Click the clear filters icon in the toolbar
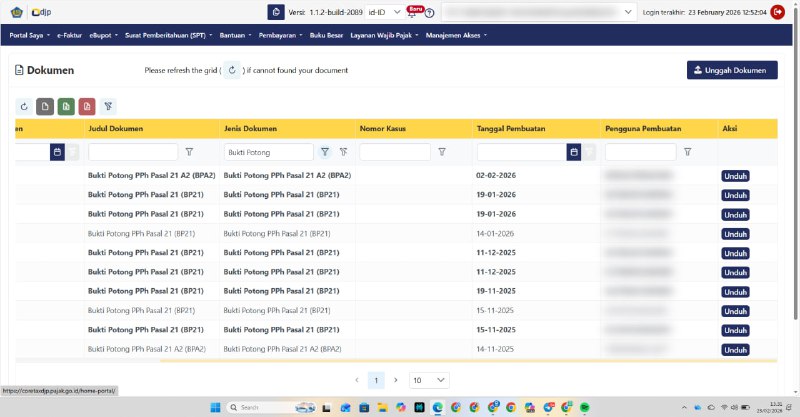 tap(108, 106)
